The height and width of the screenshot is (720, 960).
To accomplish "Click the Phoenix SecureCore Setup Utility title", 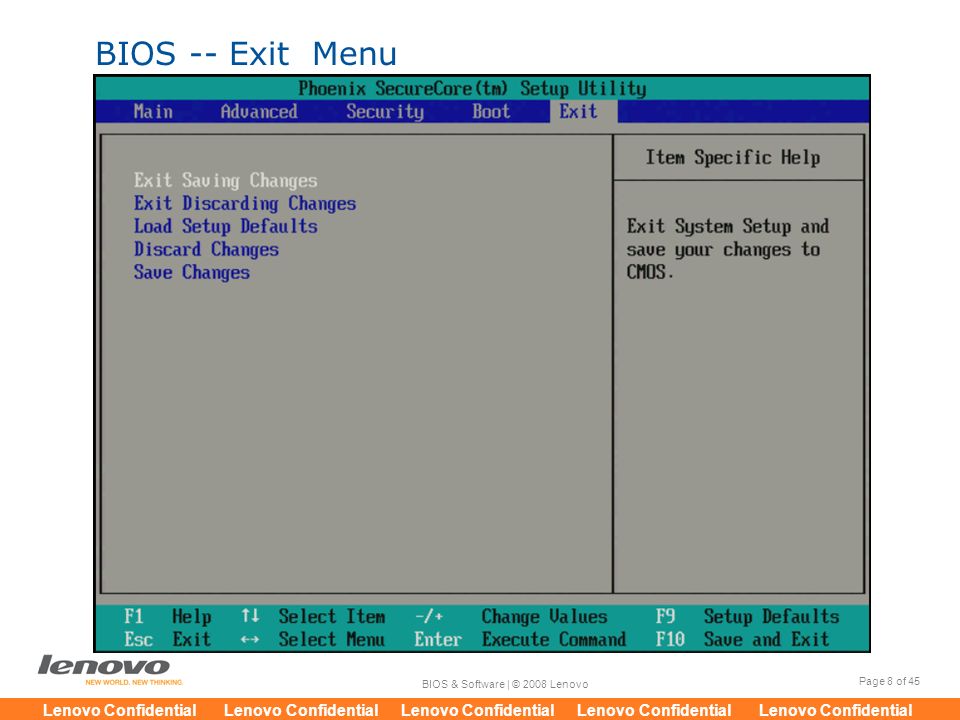I will coord(472,89).
